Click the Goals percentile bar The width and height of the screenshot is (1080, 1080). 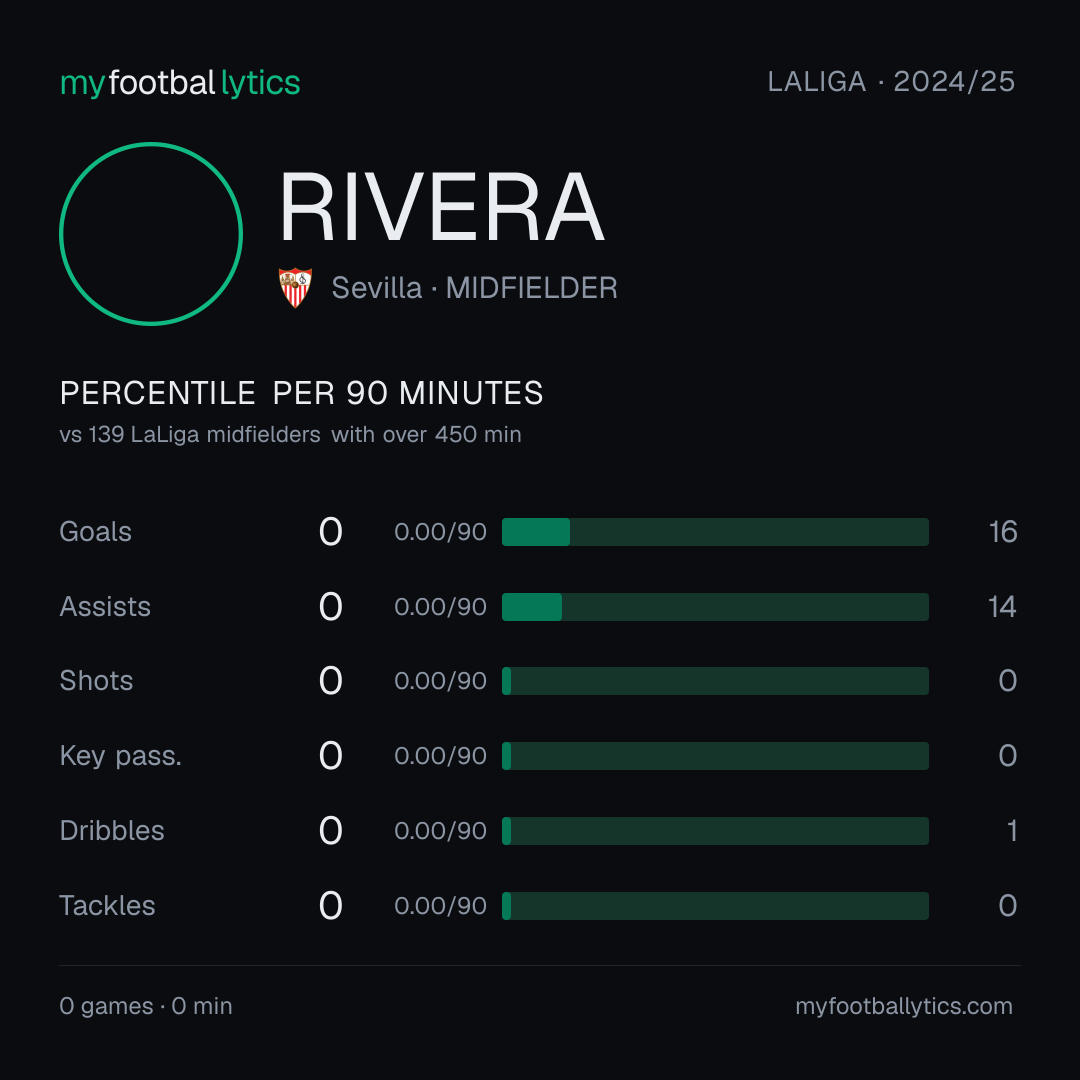click(715, 532)
